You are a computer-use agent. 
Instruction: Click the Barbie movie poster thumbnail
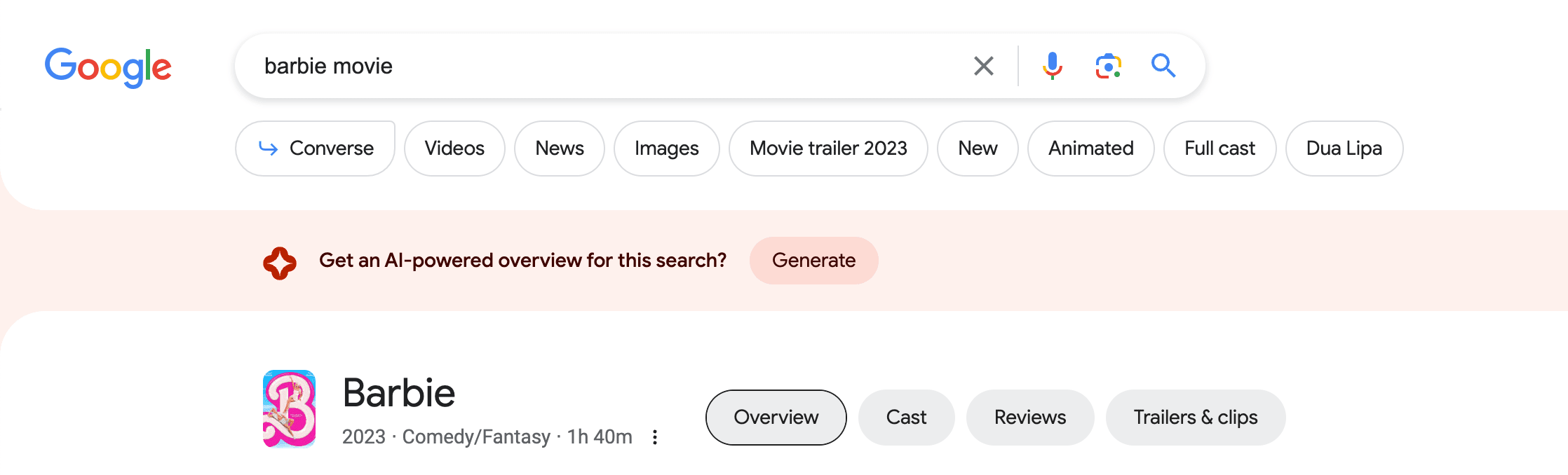click(289, 408)
